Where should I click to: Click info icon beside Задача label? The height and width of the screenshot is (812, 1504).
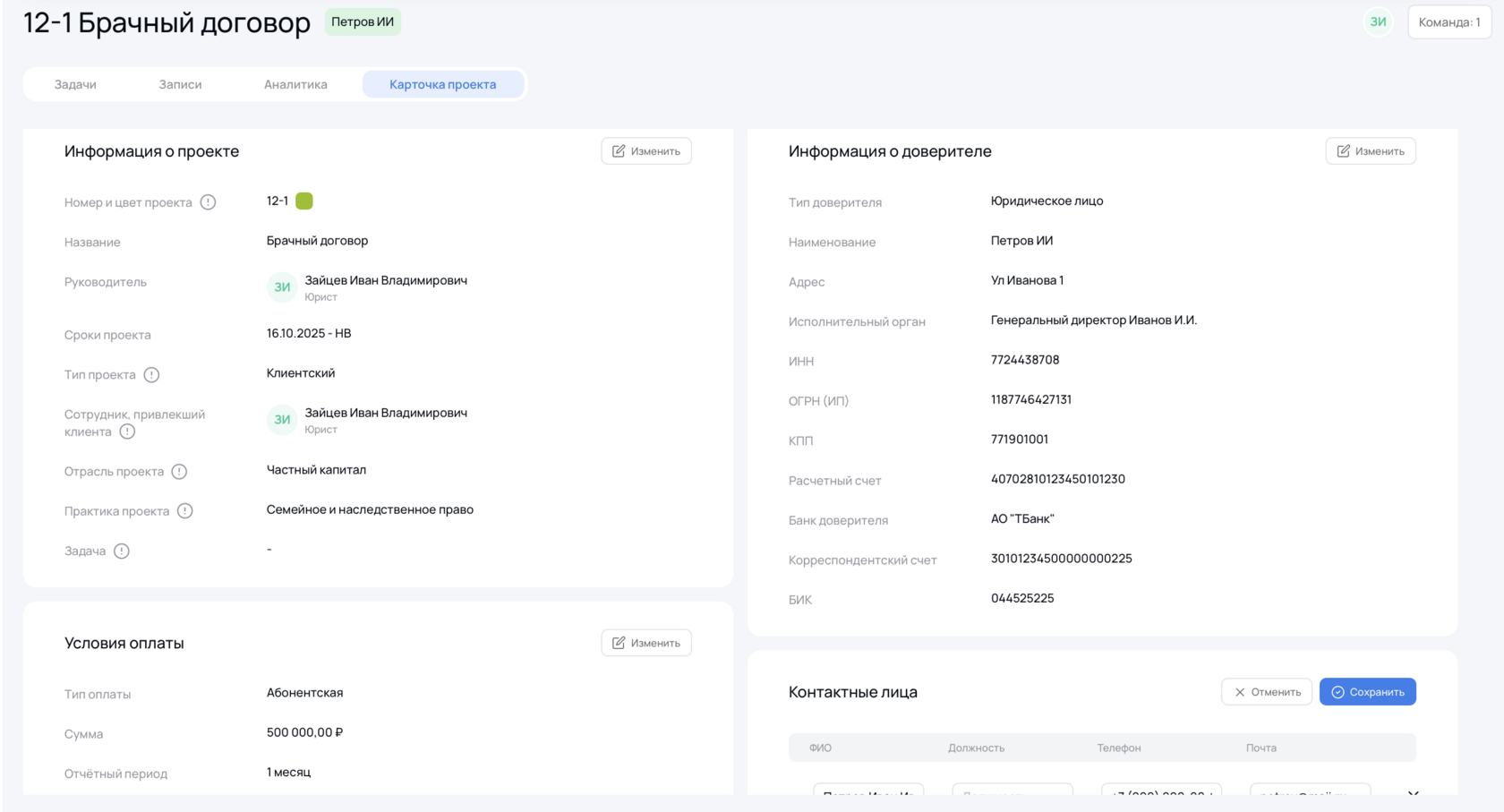pos(122,551)
